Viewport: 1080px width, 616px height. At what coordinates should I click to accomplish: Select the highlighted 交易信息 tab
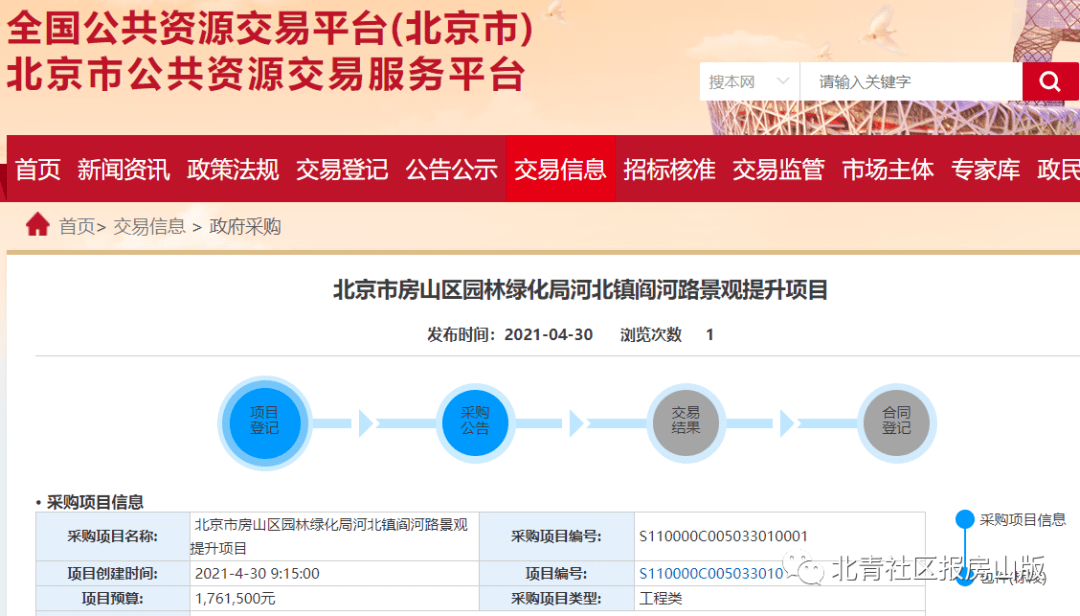(x=560, y=170)
